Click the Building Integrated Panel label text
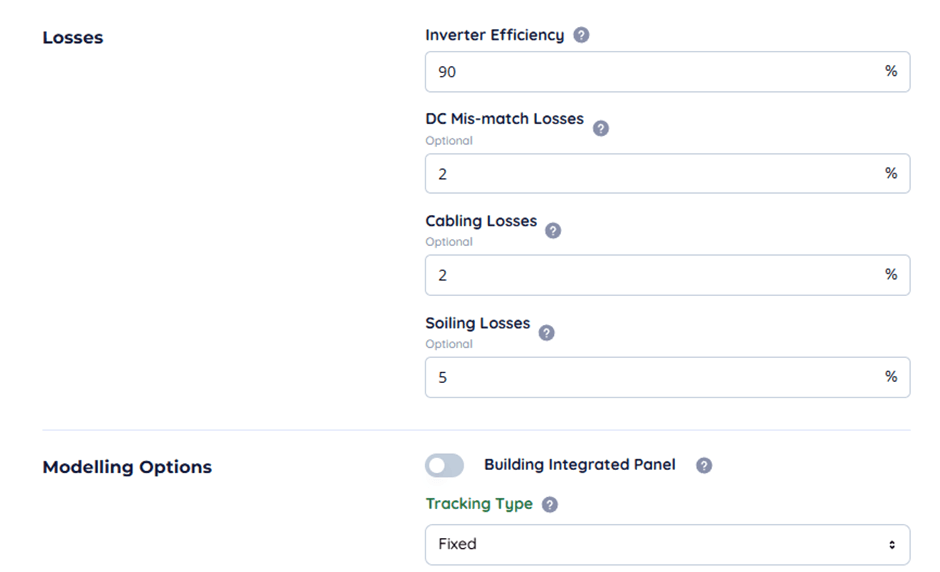940x572 pixels. click(x=579, y=465)
